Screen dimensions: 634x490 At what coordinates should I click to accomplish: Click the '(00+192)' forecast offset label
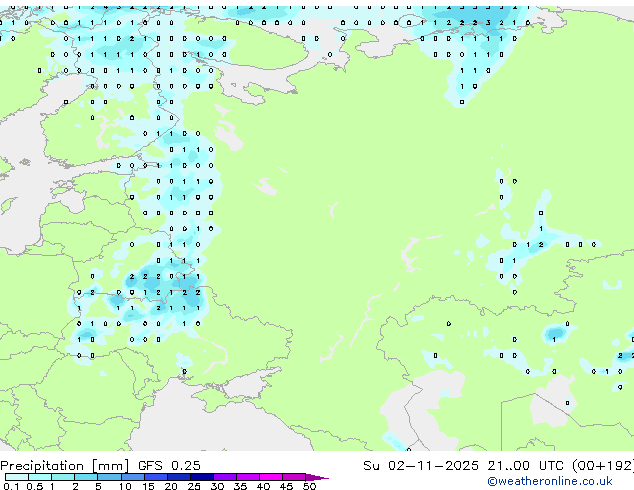tap(603, 466)
